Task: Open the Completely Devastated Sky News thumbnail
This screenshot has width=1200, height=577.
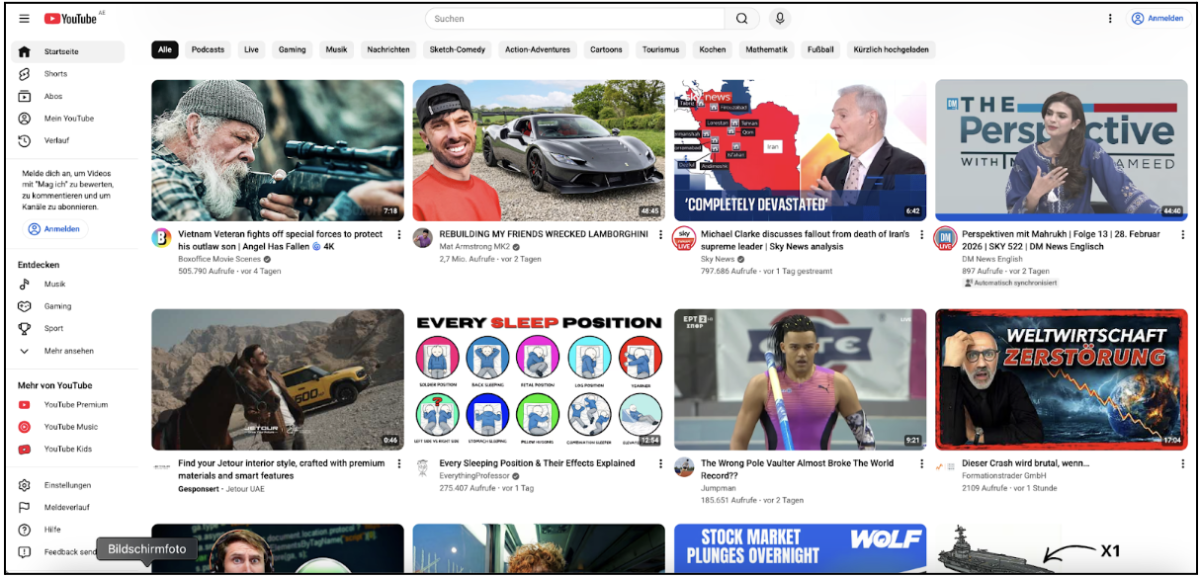Action: pyautogui.click(x=800, y=150)
